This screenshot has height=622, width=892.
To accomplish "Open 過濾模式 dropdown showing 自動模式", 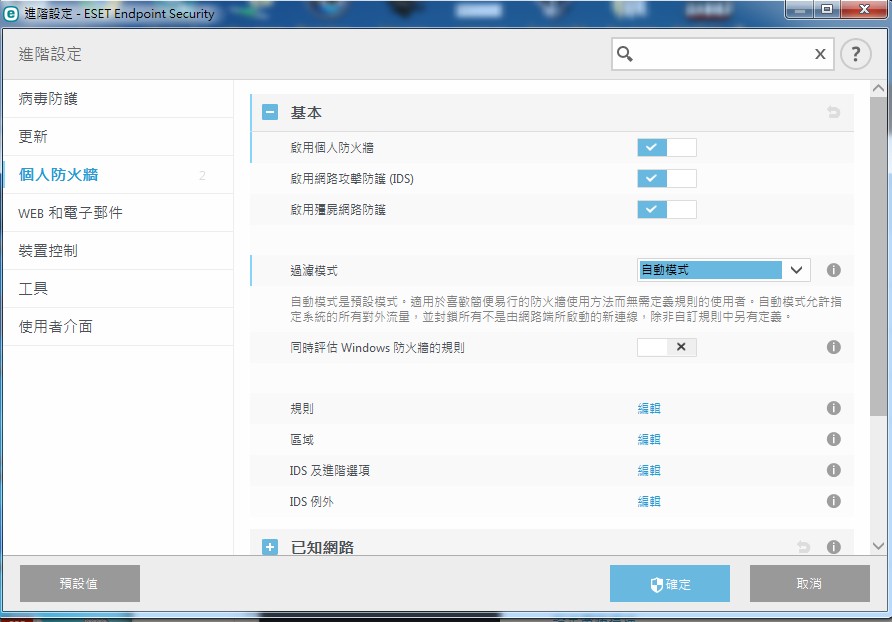I will [x=723, y=270].
